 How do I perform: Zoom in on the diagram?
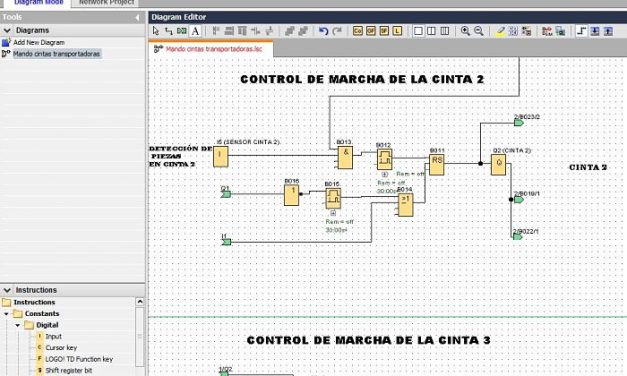tap(465, 31)
